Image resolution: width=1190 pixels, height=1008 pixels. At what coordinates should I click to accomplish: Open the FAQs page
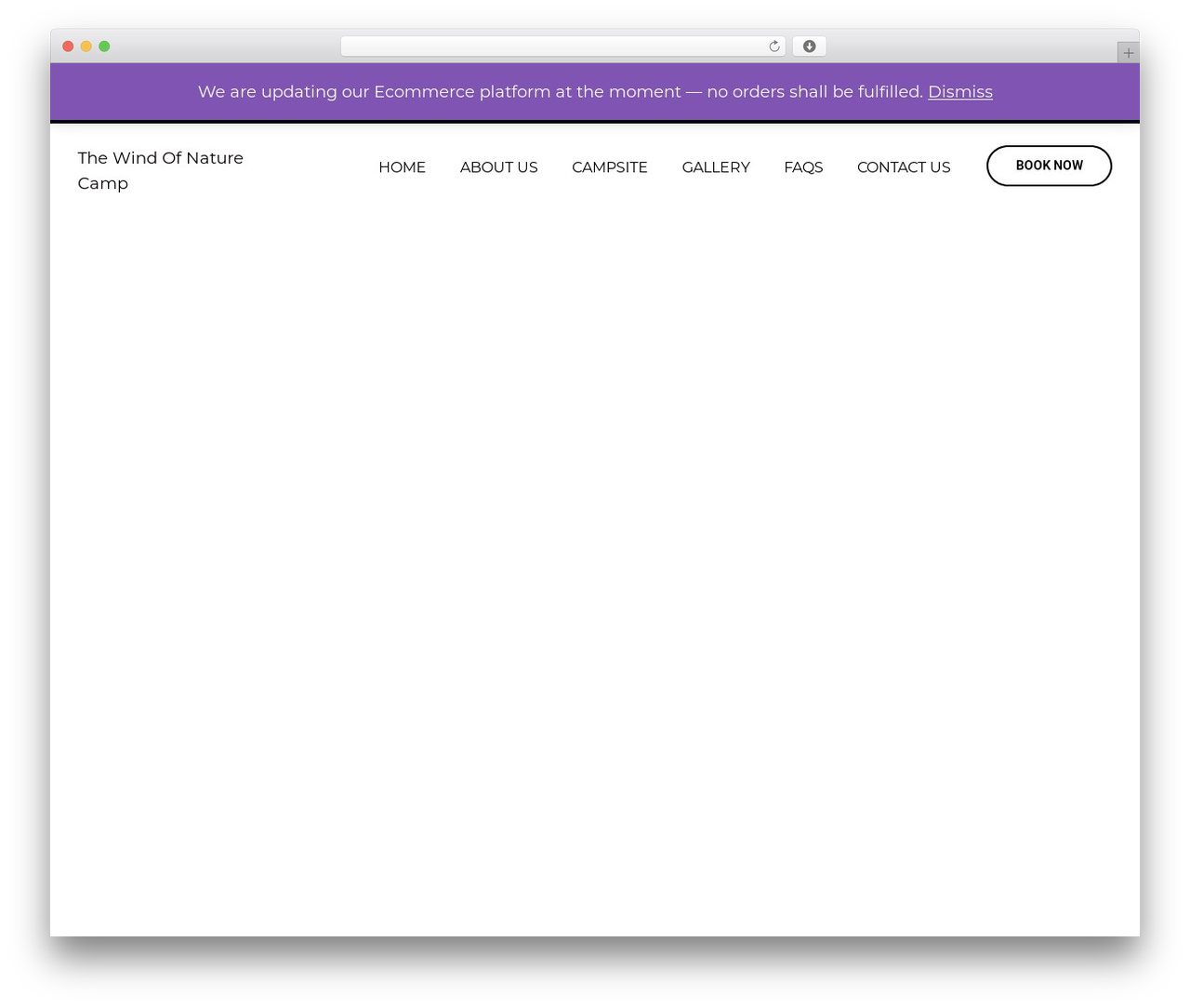(x=803, y=167)
